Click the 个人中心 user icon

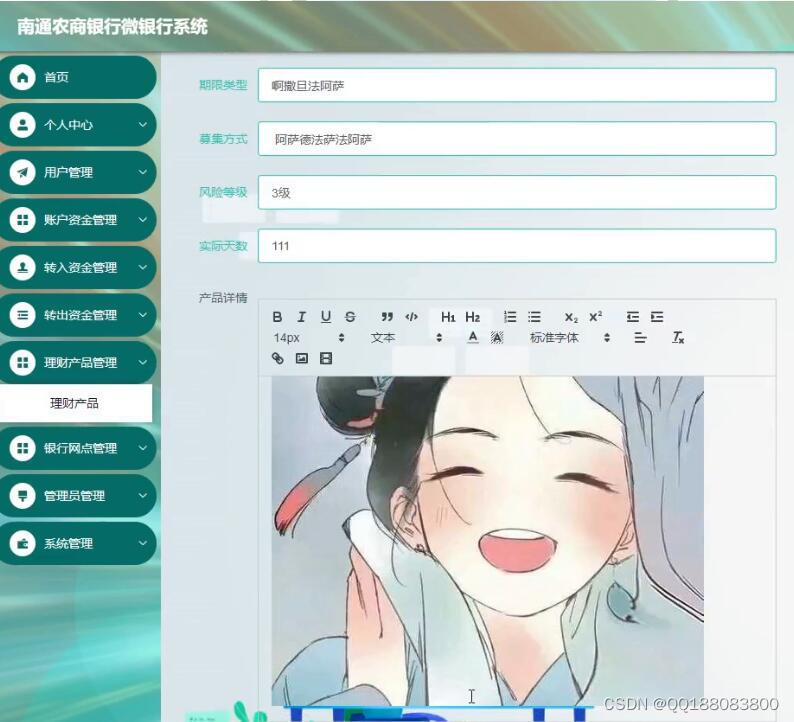(22, 125)
